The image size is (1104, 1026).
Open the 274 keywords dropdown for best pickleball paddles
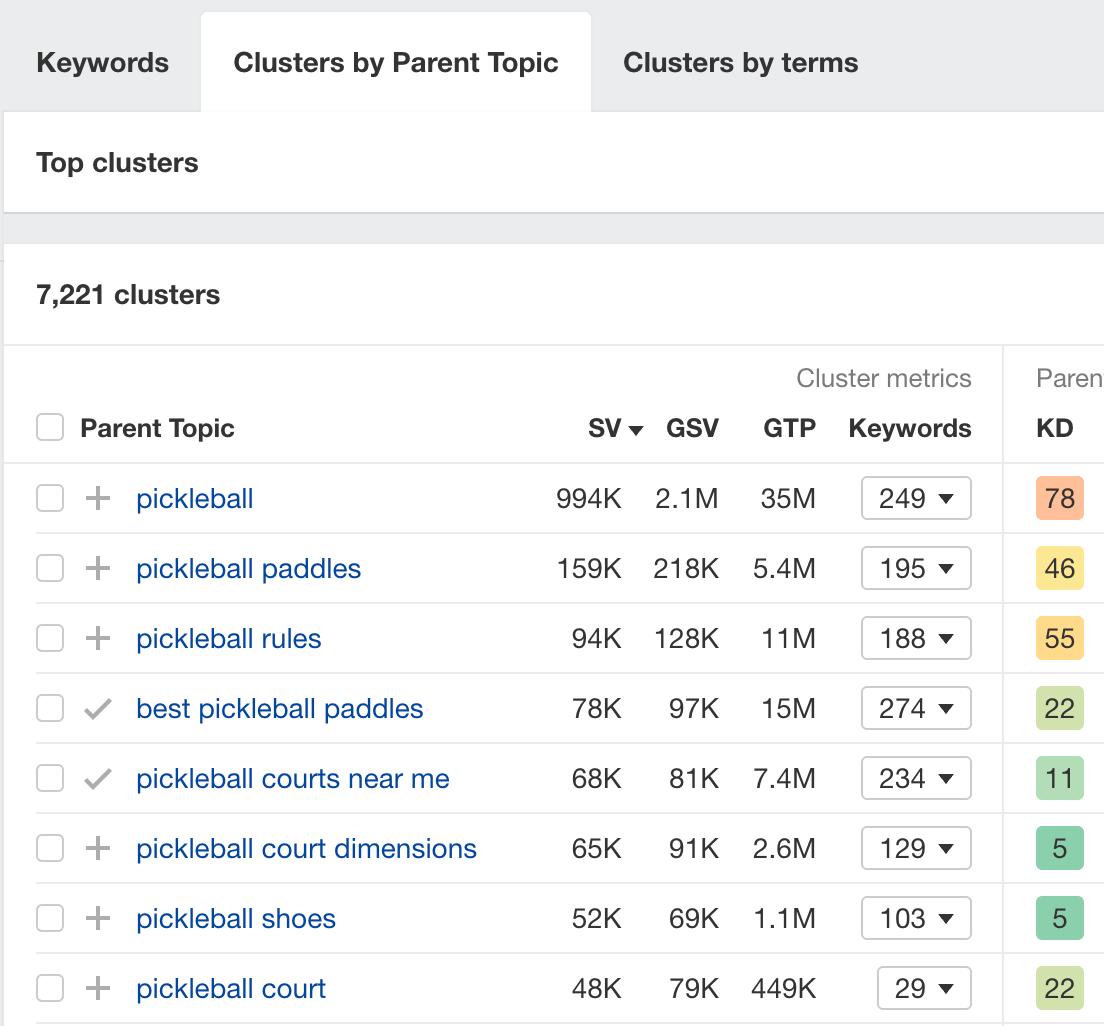coord(916,708)
